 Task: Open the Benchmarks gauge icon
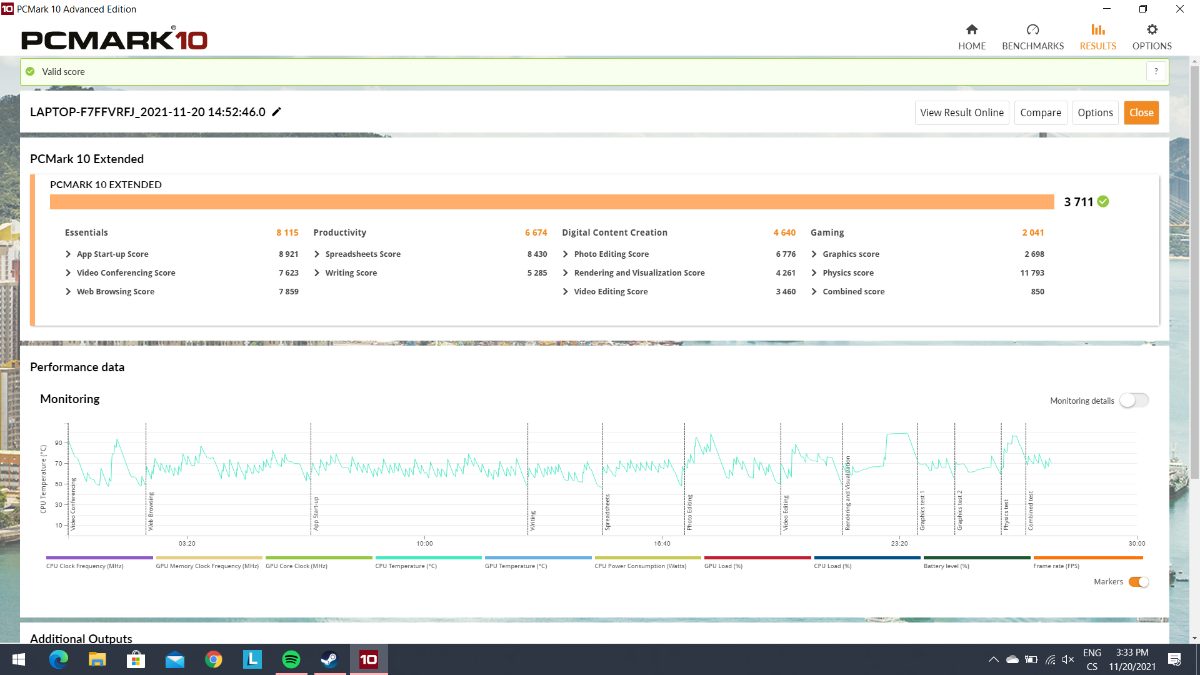pyautogui.click(x=1032, y=30)
